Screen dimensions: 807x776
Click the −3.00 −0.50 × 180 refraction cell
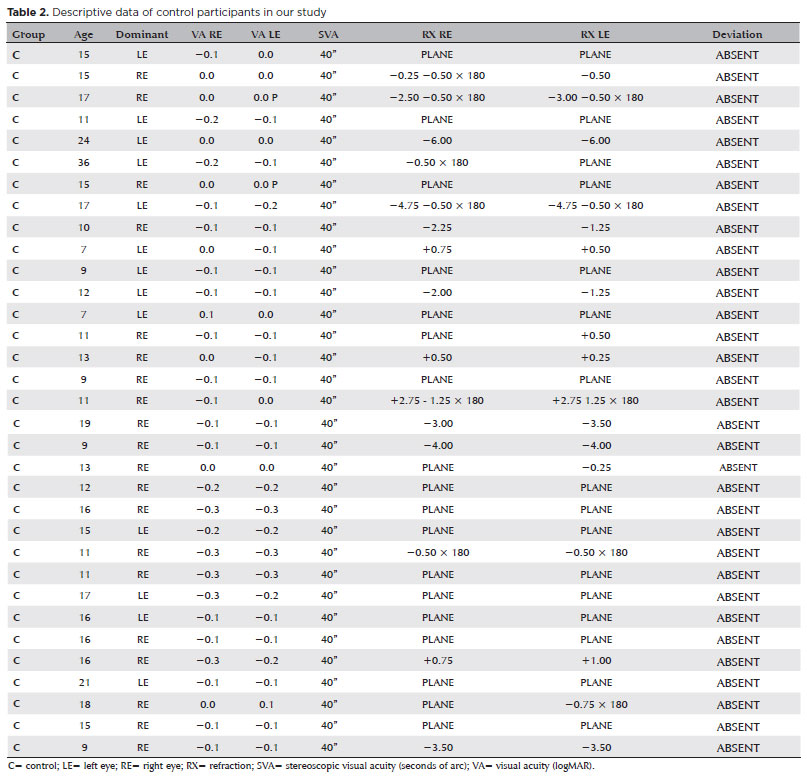(596, 98)
